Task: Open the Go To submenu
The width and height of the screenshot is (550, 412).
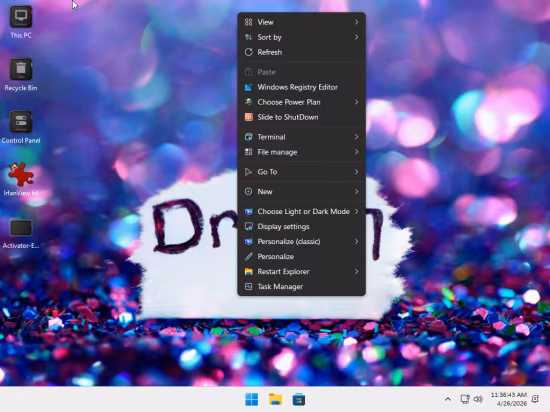Action: click(x=302, y=172)
